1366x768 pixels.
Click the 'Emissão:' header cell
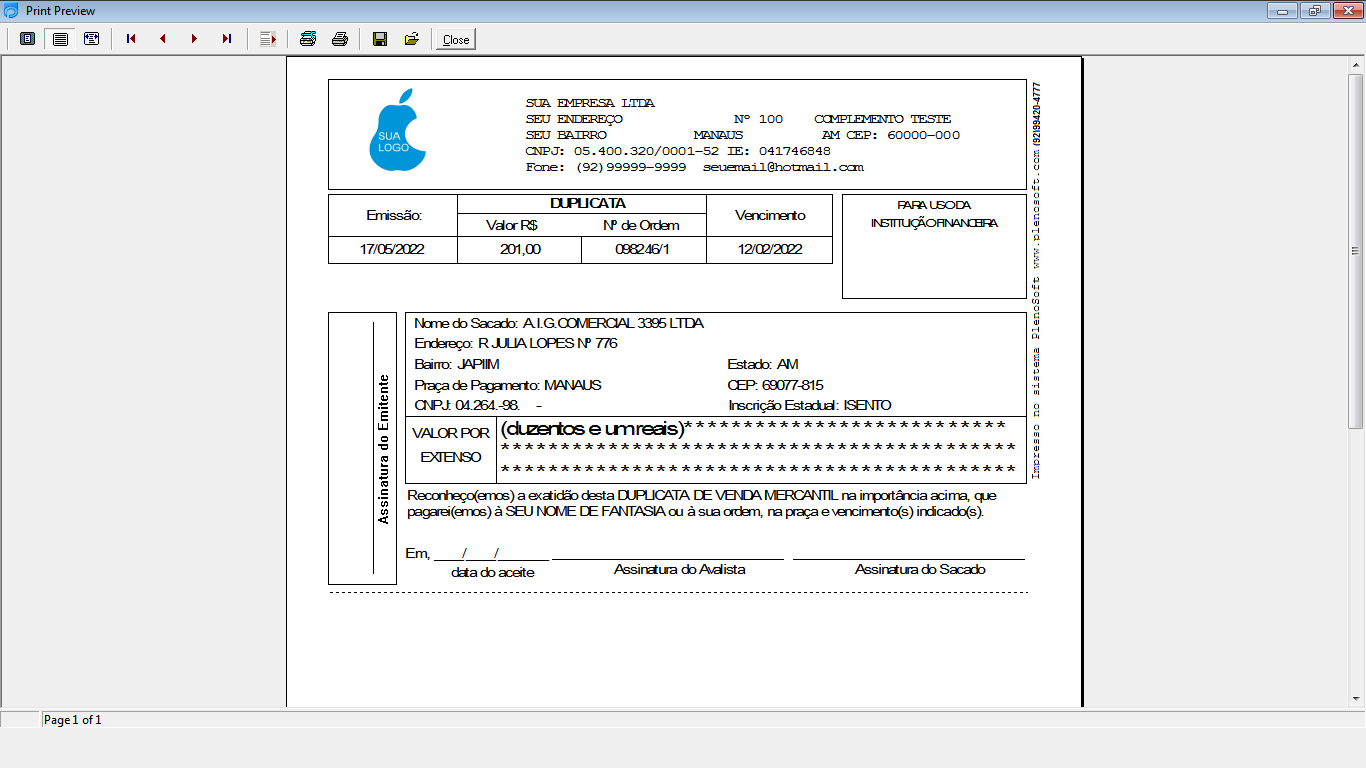click(x=394, y=215)
